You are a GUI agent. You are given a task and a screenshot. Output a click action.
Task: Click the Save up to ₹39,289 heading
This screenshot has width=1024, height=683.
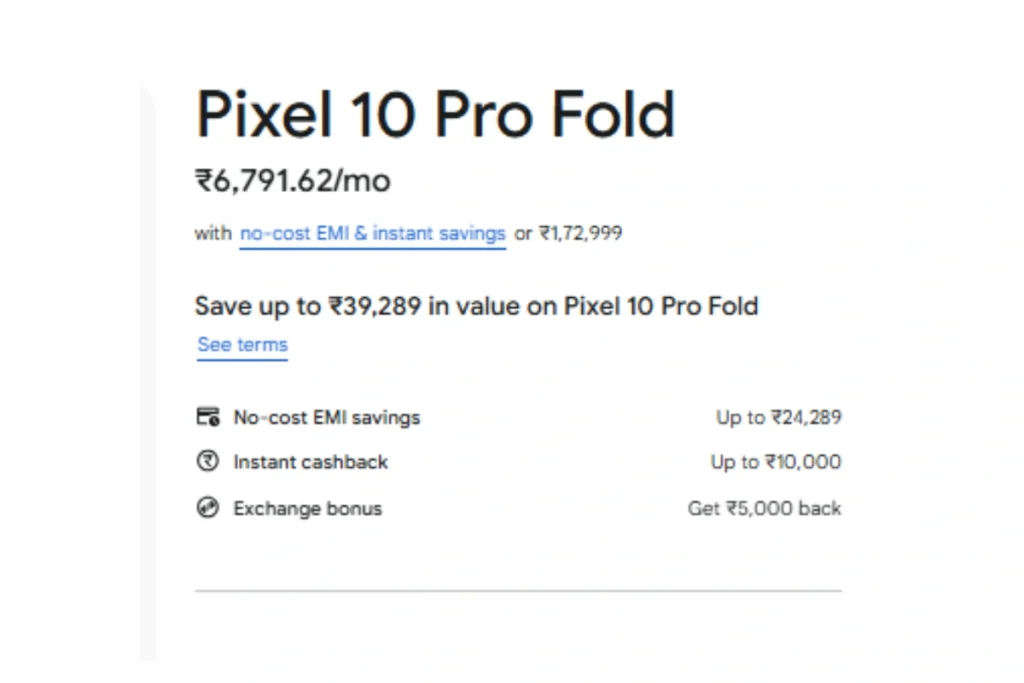[476, 306]
